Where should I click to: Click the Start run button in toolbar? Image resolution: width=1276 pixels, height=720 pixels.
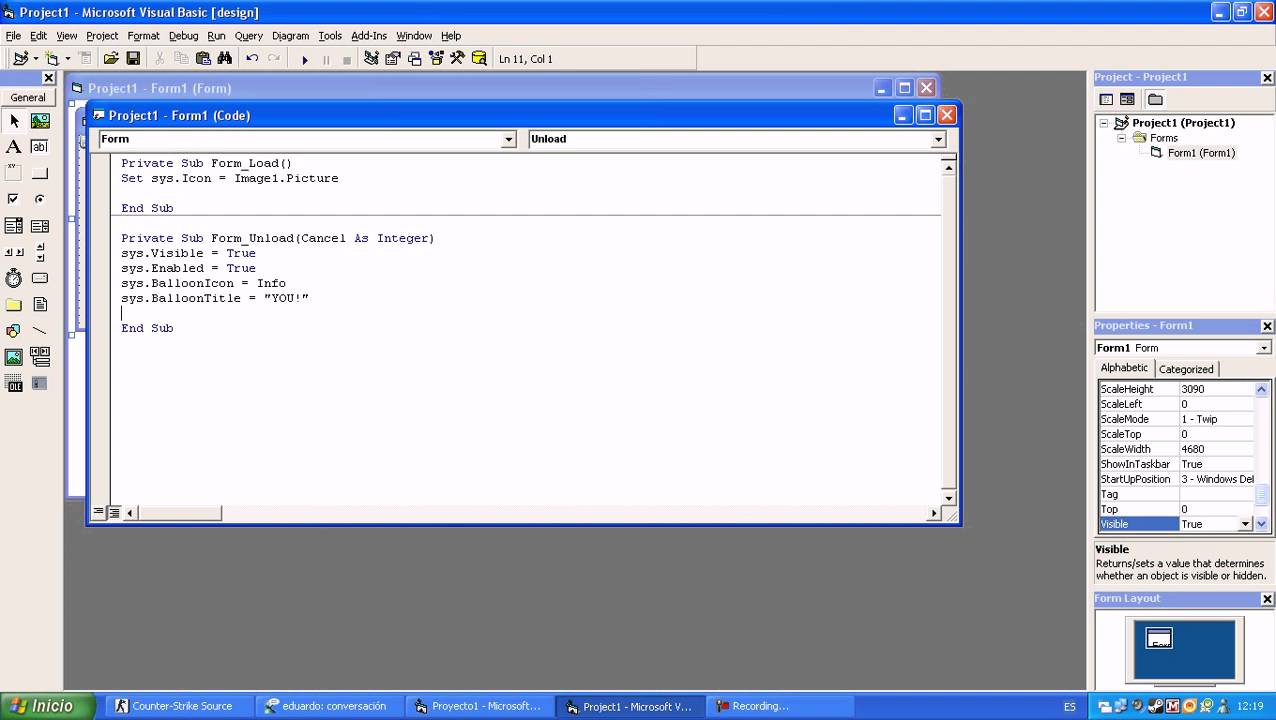click(304, 59)
